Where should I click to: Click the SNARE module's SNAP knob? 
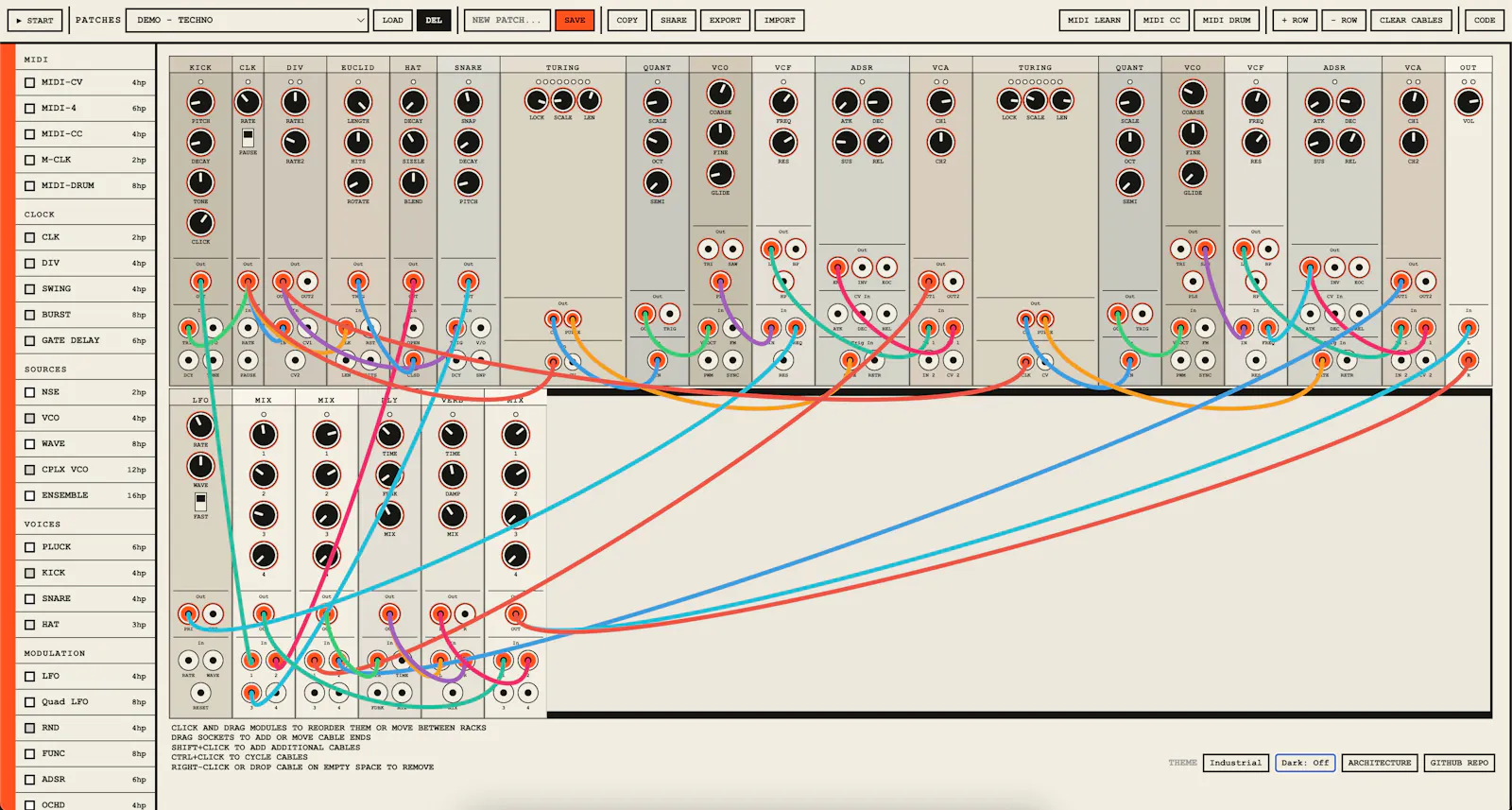click(468, 102)
